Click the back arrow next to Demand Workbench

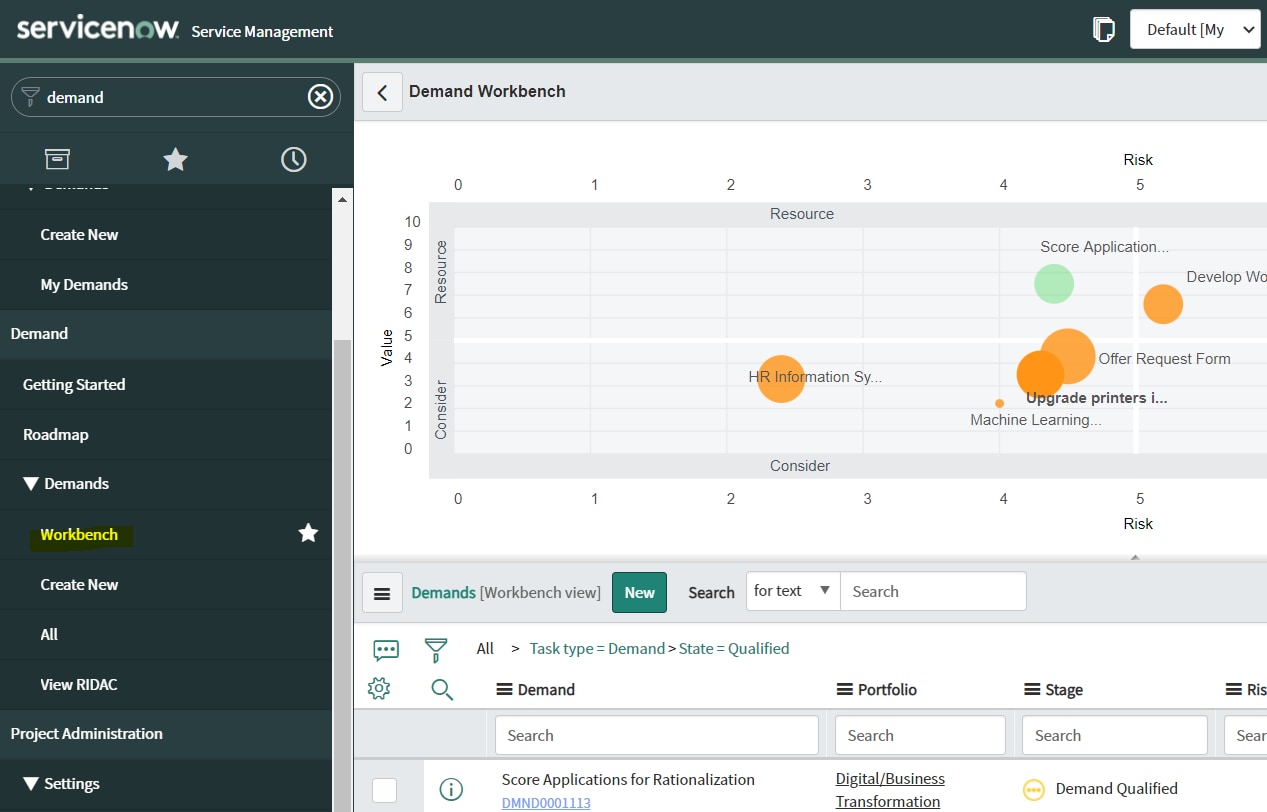[381, 91]
